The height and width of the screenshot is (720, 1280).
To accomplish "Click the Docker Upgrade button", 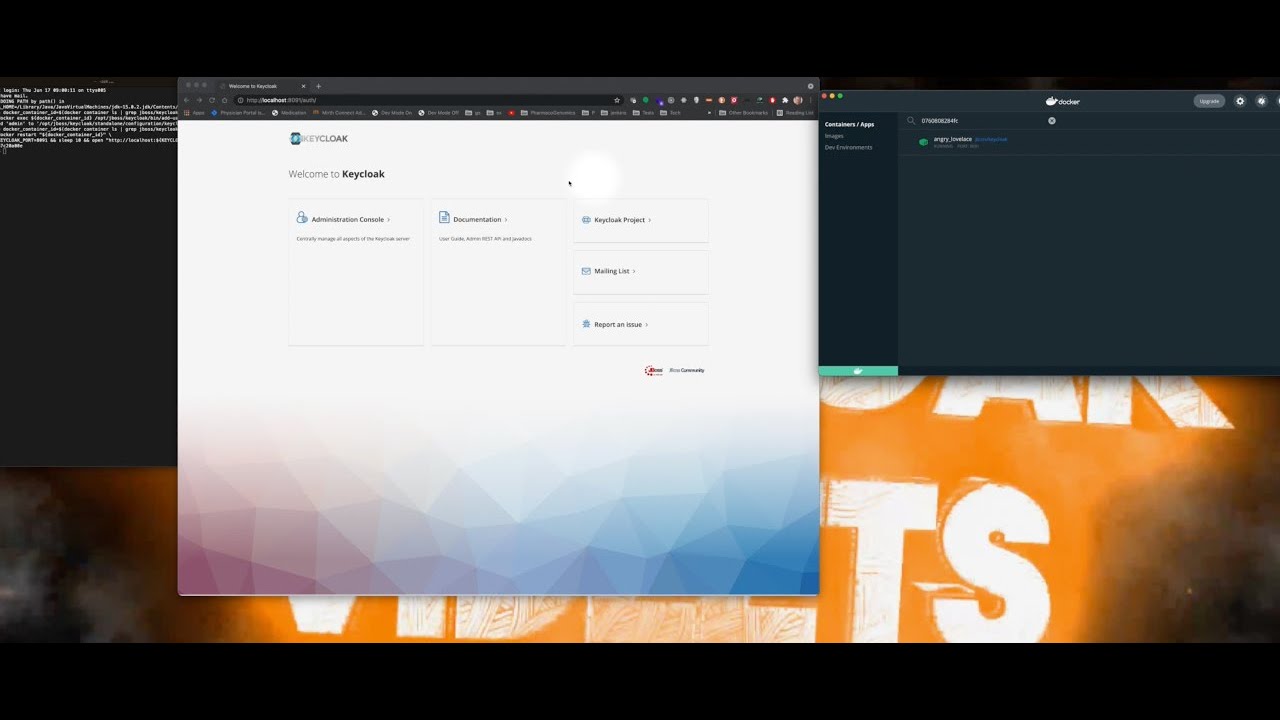I will (1209, 101).
